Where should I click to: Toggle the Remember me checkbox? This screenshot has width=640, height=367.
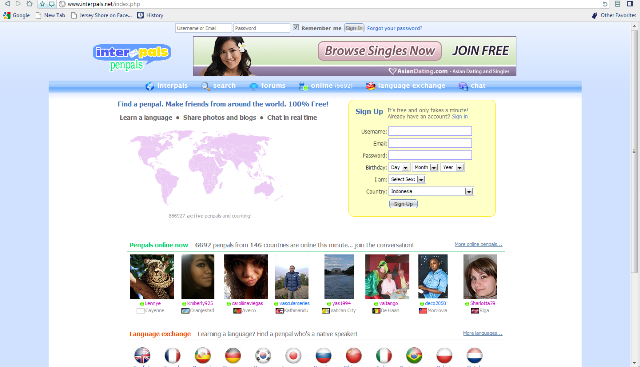point(296,28)
